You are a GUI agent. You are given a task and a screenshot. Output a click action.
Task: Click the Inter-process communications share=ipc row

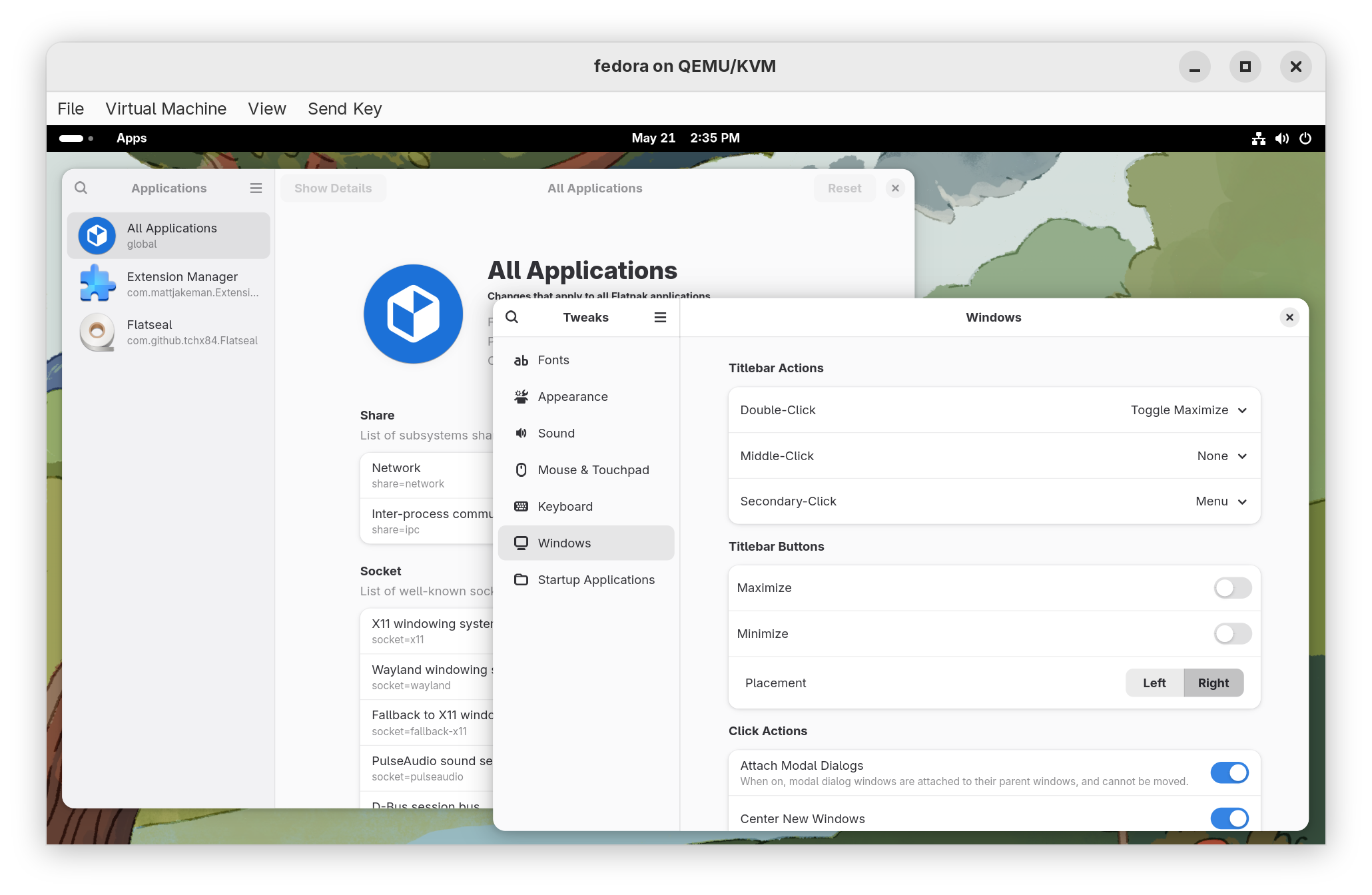coord(427,521)
